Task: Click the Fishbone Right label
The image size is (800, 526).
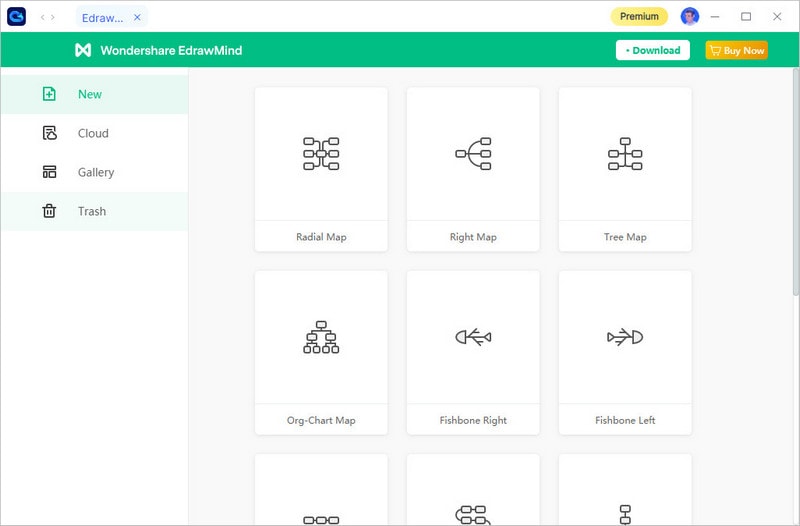Action: tap(473, 420)
